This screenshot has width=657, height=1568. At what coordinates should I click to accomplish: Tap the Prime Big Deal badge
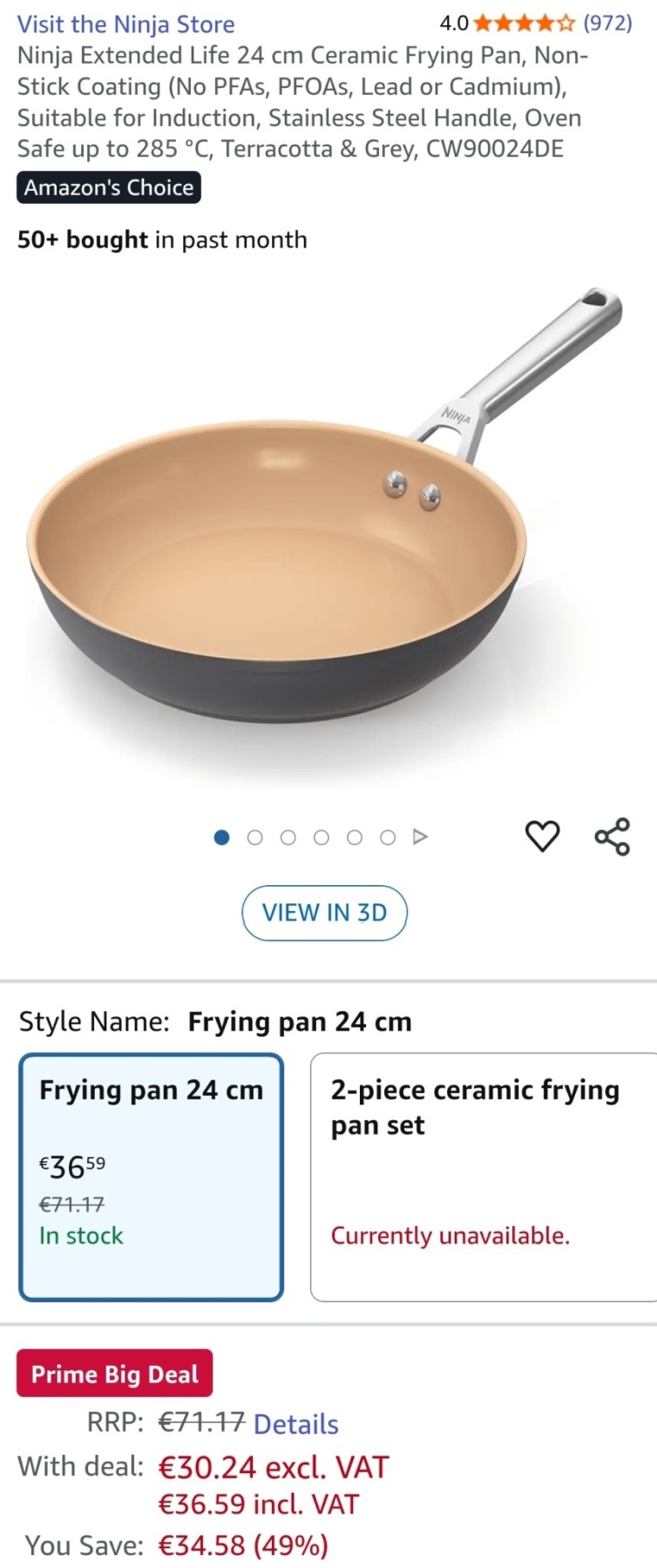(x=114, y=1374)
